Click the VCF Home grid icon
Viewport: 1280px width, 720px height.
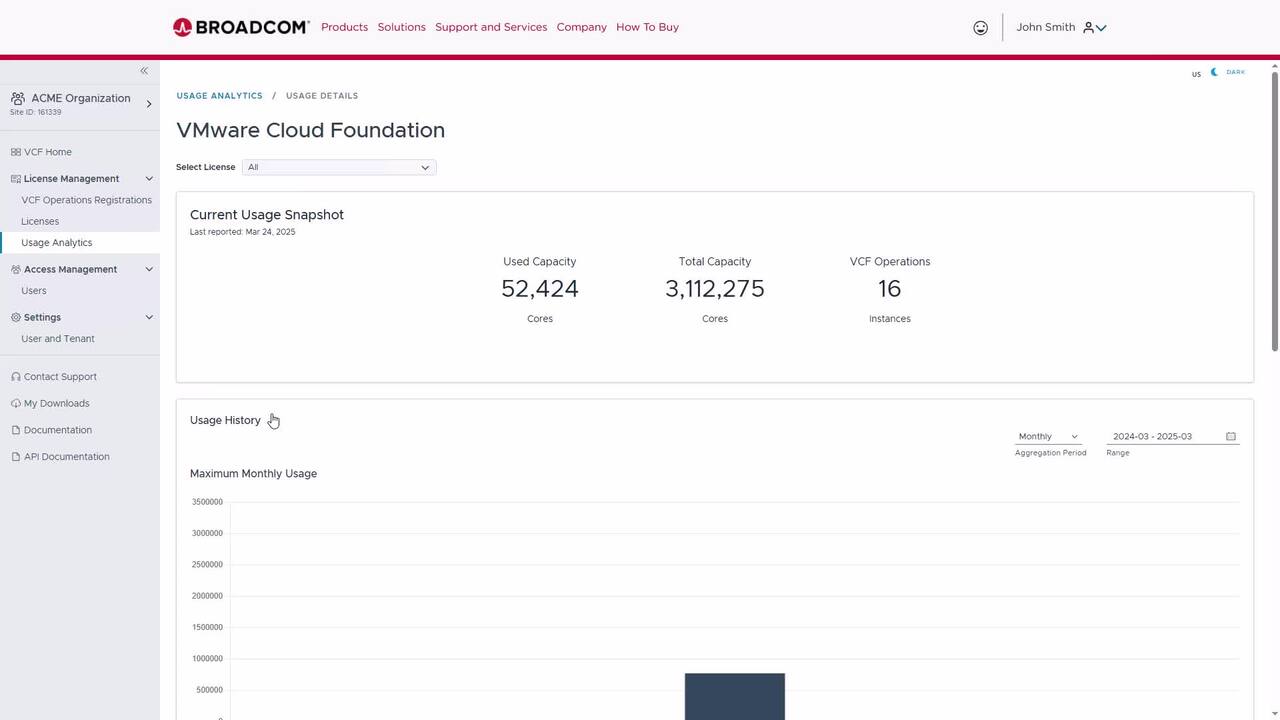15,152
